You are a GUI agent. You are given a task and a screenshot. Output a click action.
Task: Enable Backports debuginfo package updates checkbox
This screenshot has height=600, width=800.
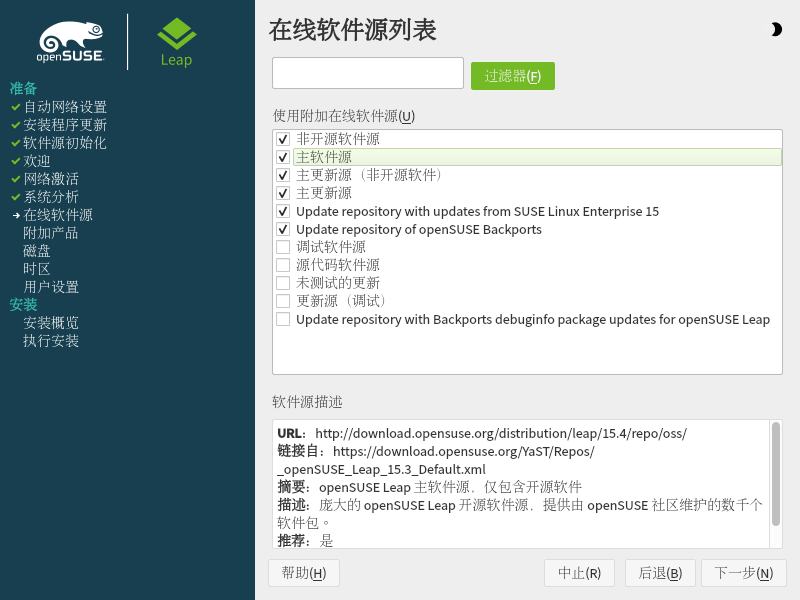(283, 320)
